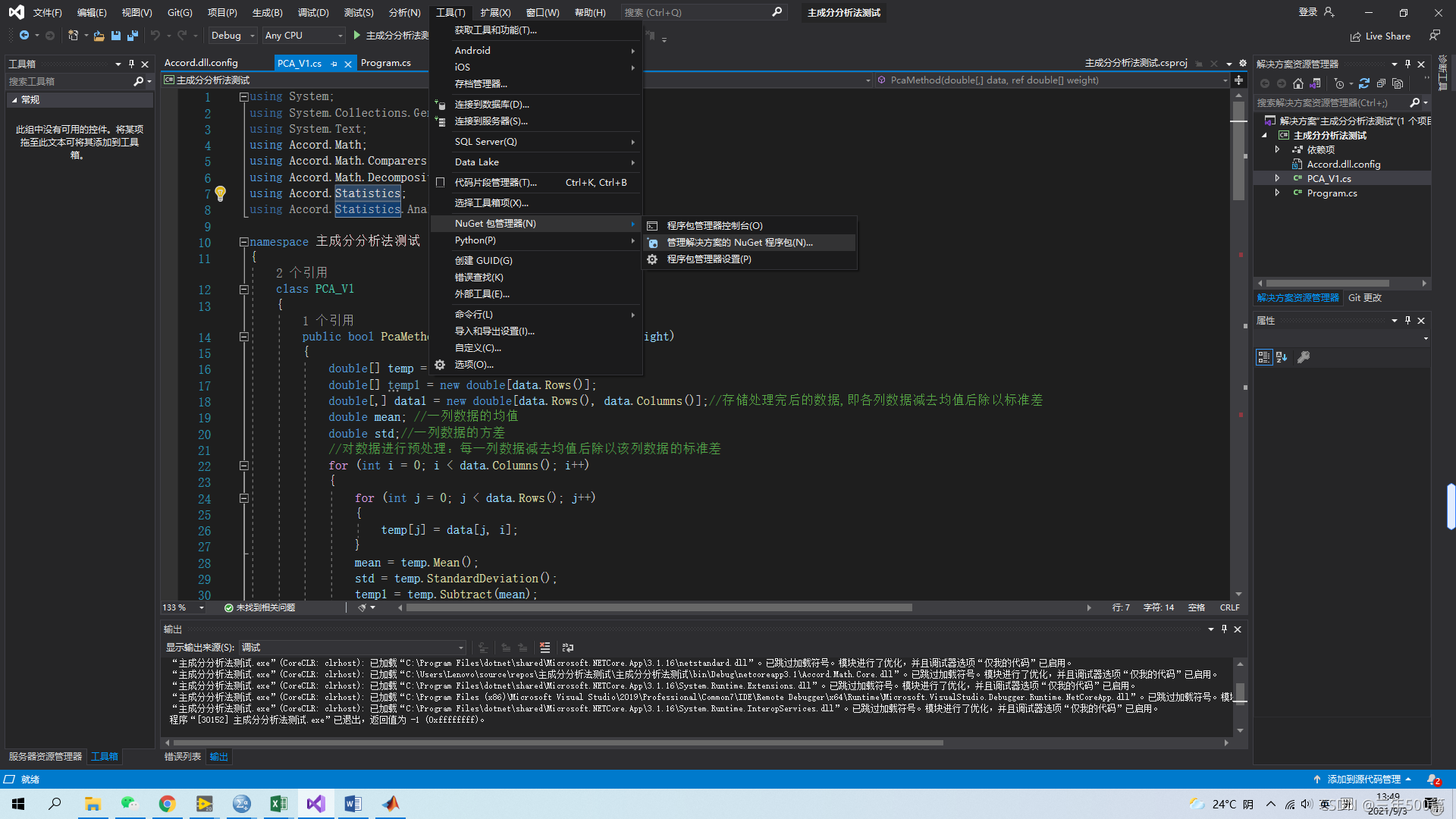The height and width of the screenshot is (819, 1456).
Task: Click the notifications icon in status bar
Action: point(1433,780)
